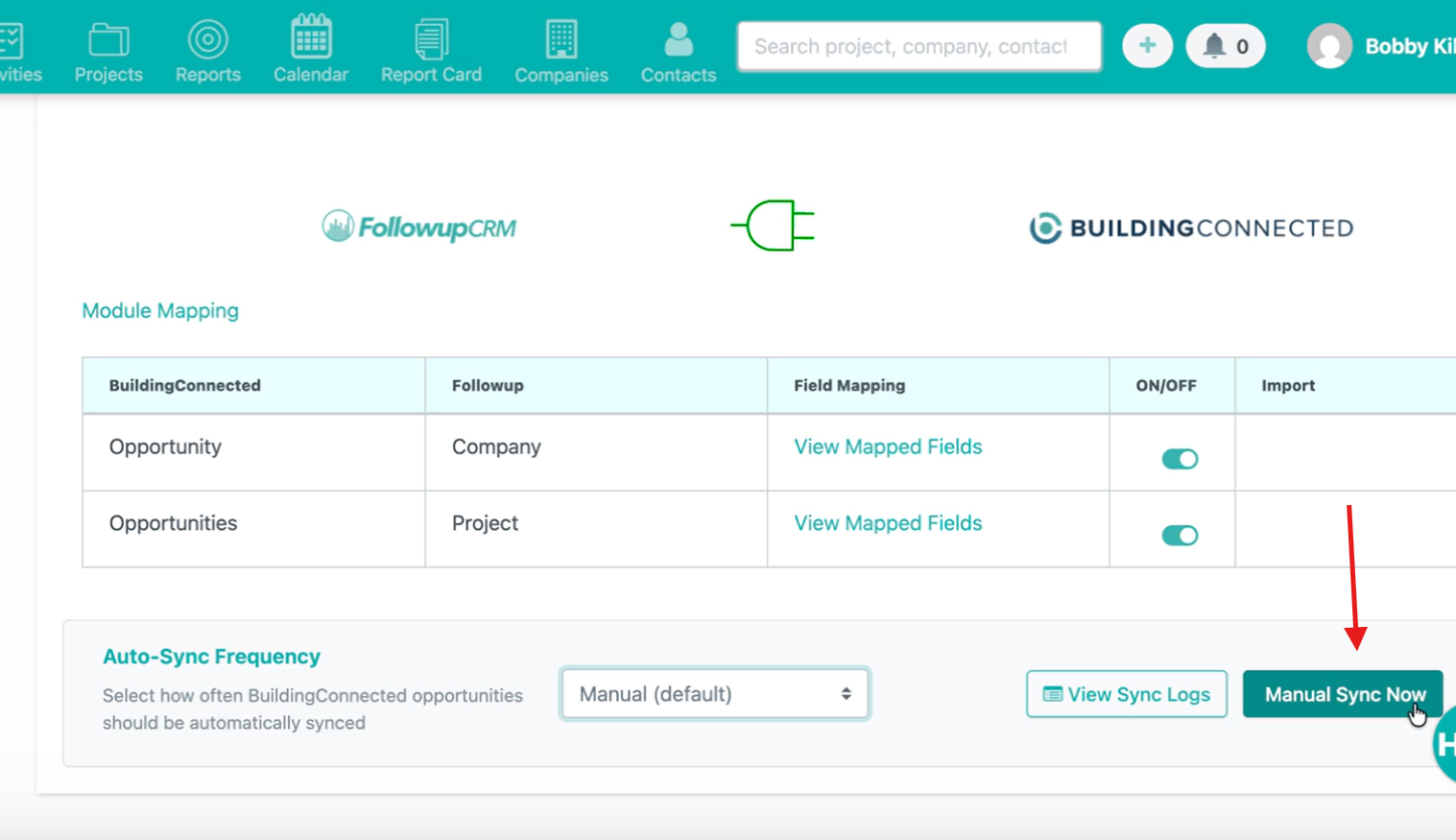Click the BuildingConnected logo
This screenshot has width=1456, height=840.
(1191, 228)
